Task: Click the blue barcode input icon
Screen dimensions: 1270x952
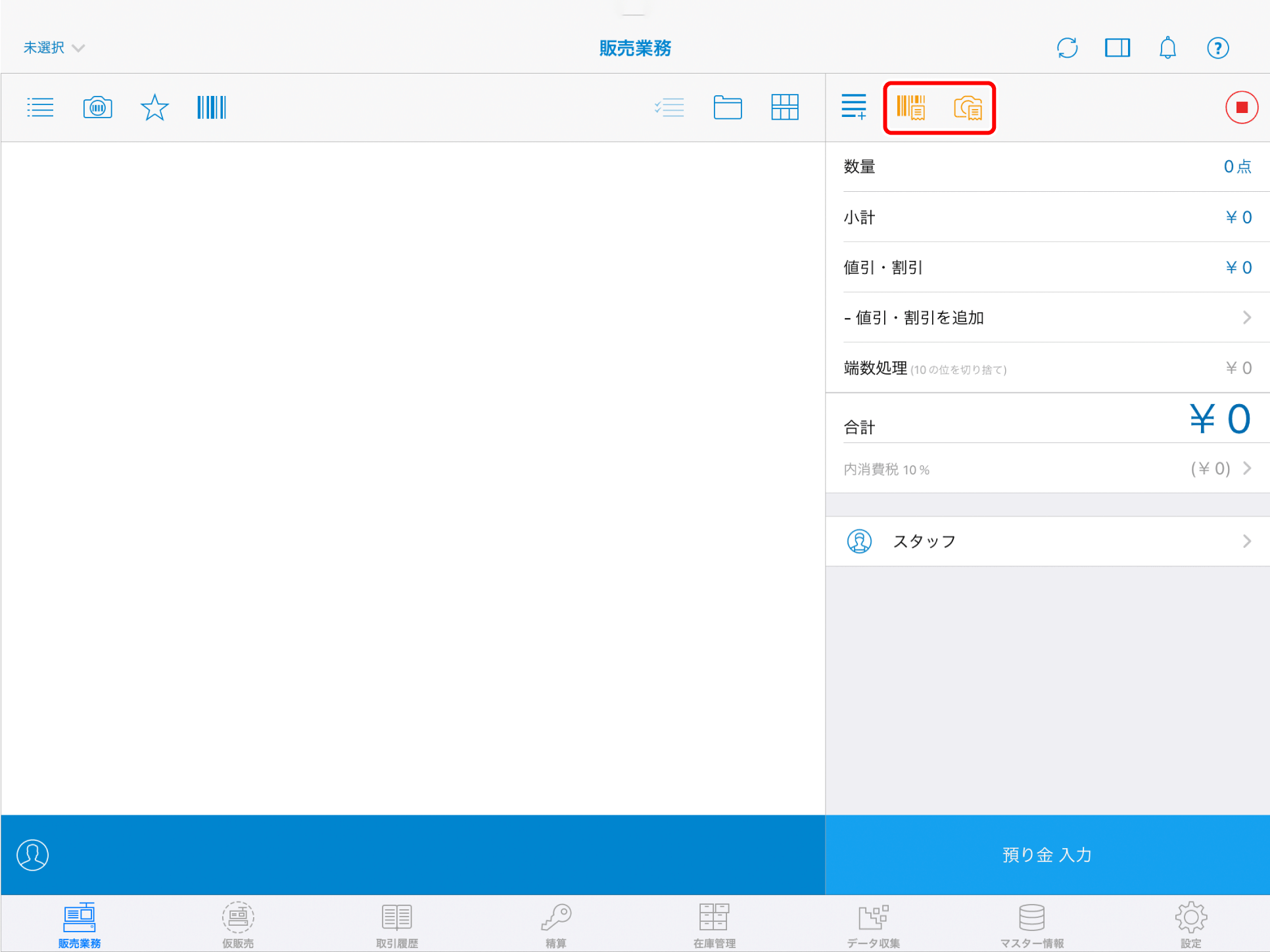Action: coord(212,107)
